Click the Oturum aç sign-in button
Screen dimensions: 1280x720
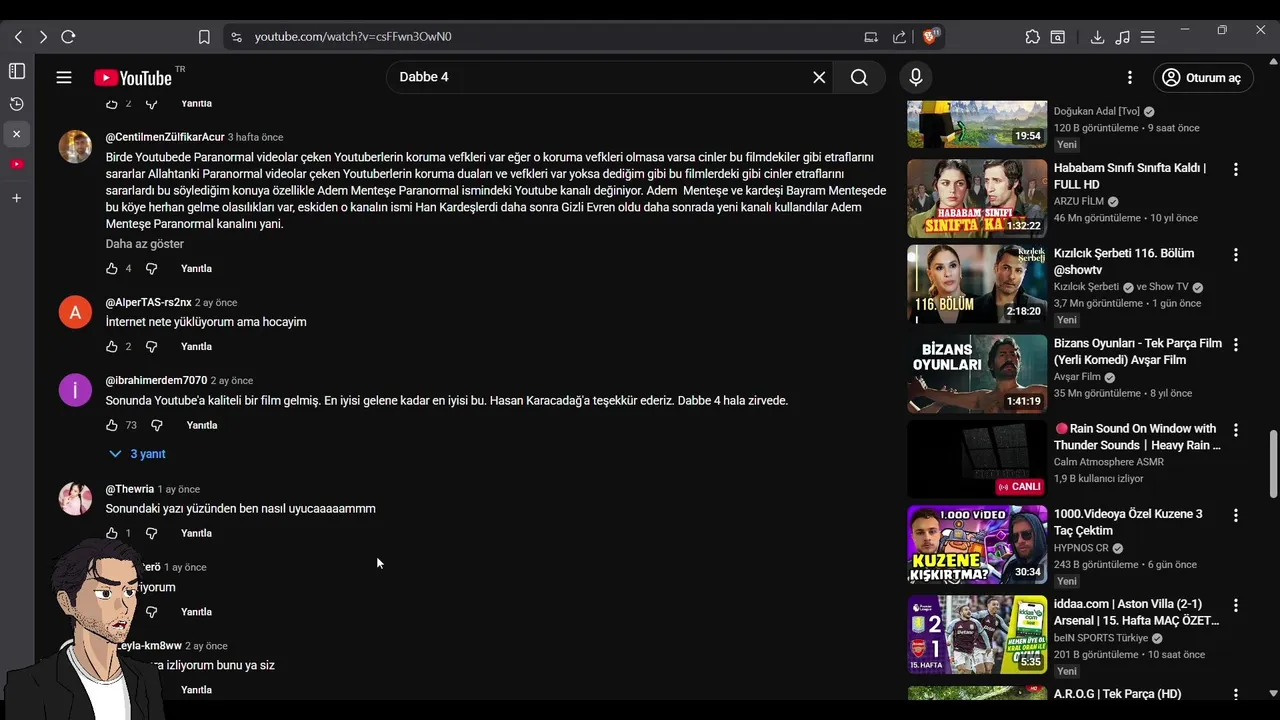pos(1201,78)
